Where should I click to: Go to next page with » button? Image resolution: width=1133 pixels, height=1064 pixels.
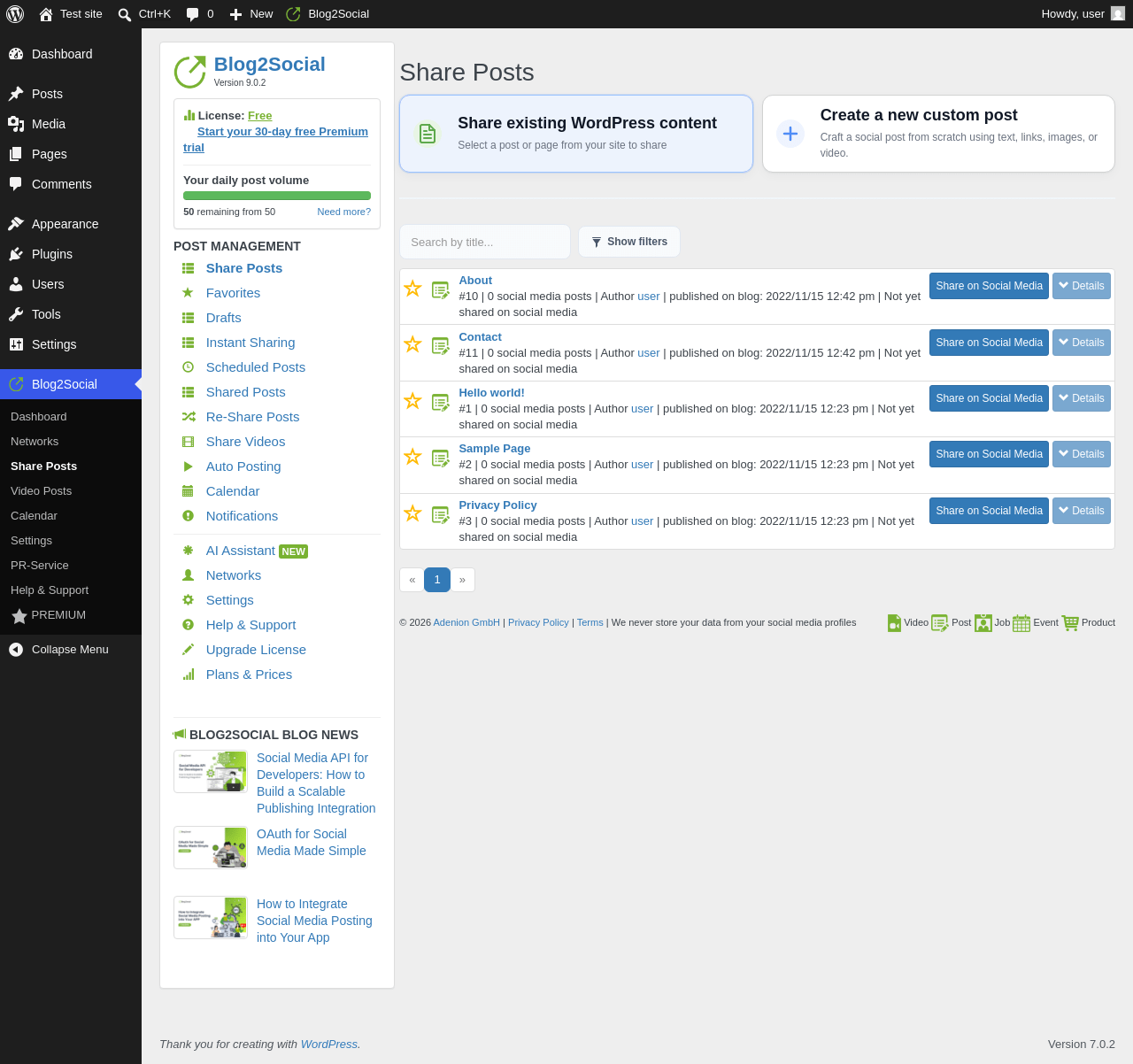[462, 580]
